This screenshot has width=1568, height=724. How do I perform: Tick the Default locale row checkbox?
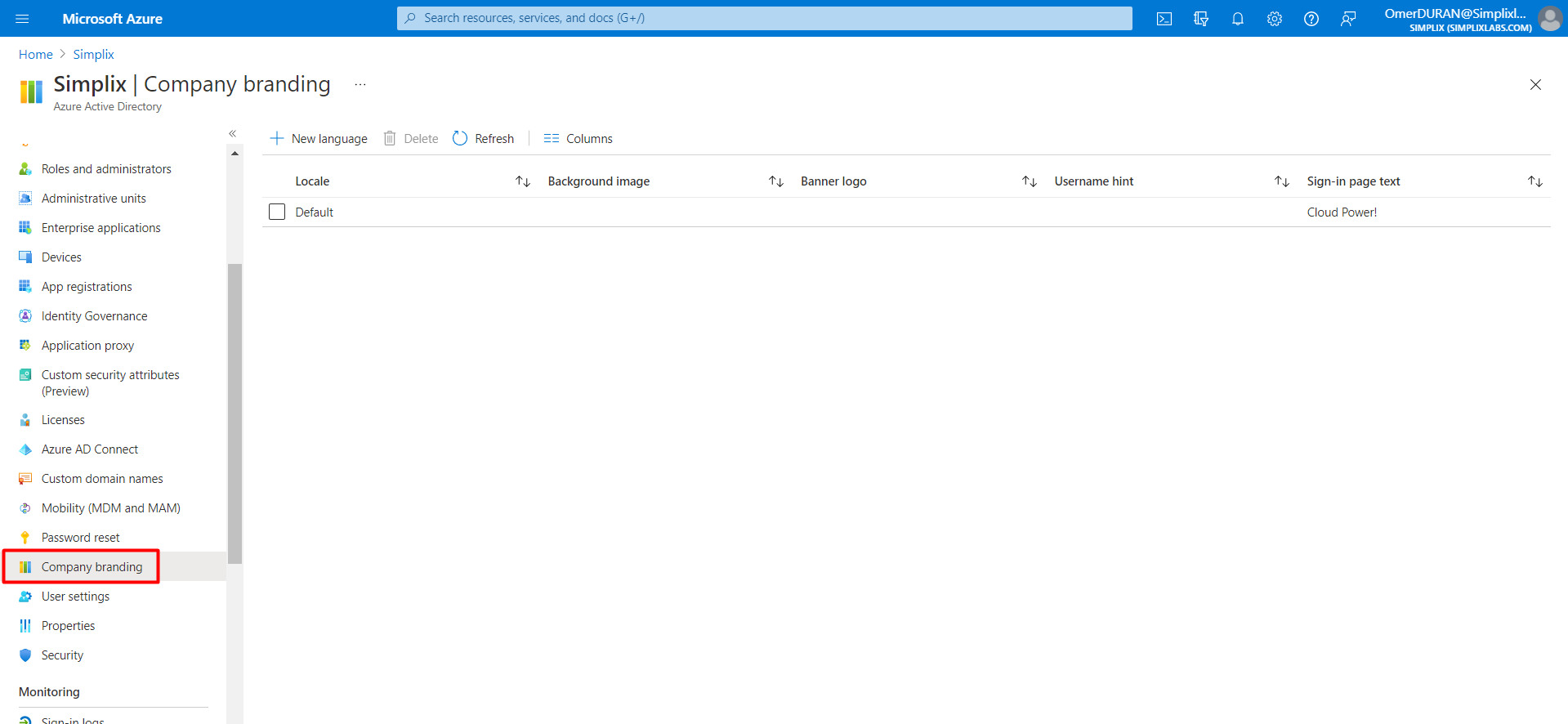277,212
